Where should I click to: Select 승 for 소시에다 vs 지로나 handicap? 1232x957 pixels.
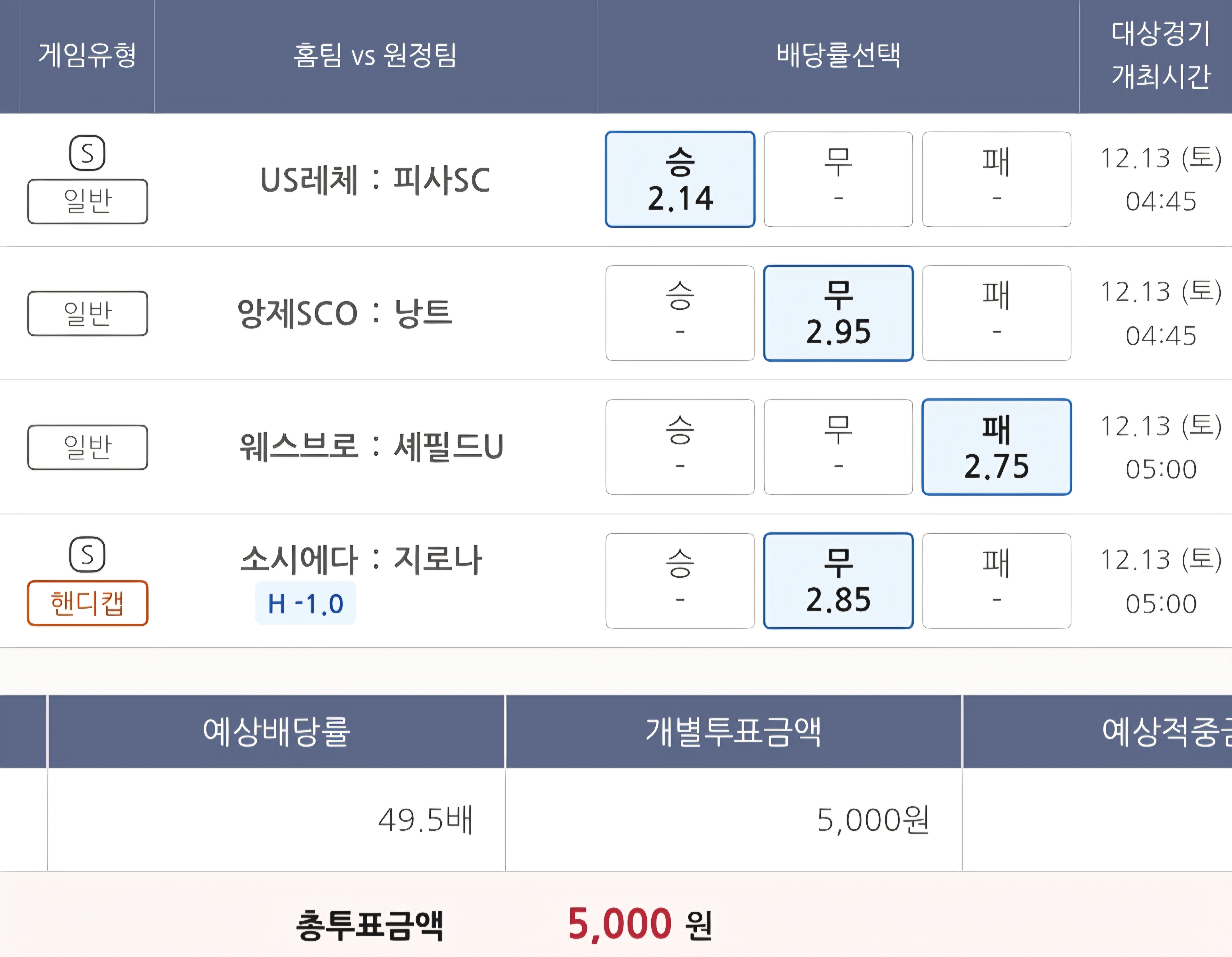coord(680,580)
